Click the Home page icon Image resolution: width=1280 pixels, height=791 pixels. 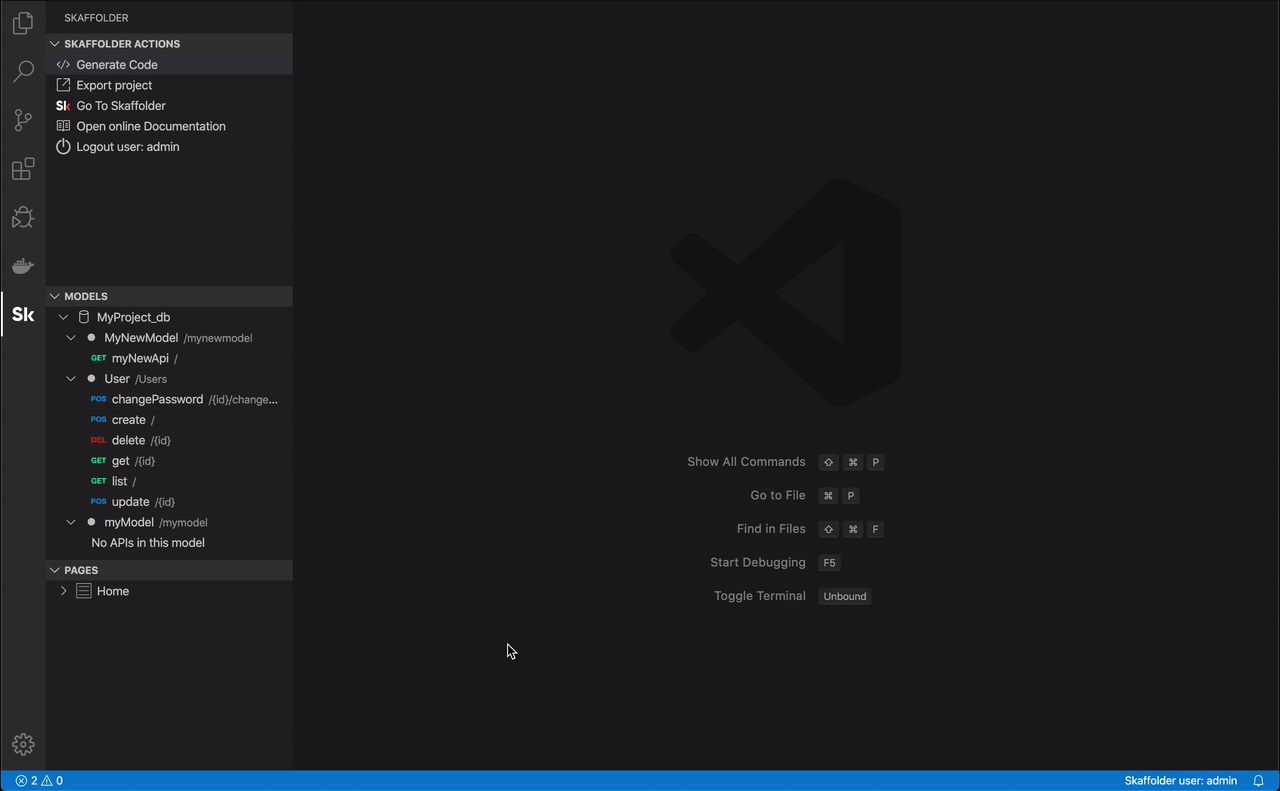[x=84, y=591]
